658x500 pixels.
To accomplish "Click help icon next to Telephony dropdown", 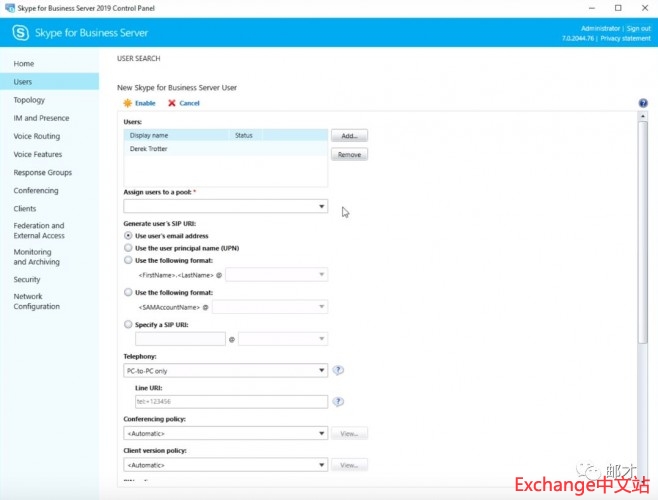I will tap(338, 370).
